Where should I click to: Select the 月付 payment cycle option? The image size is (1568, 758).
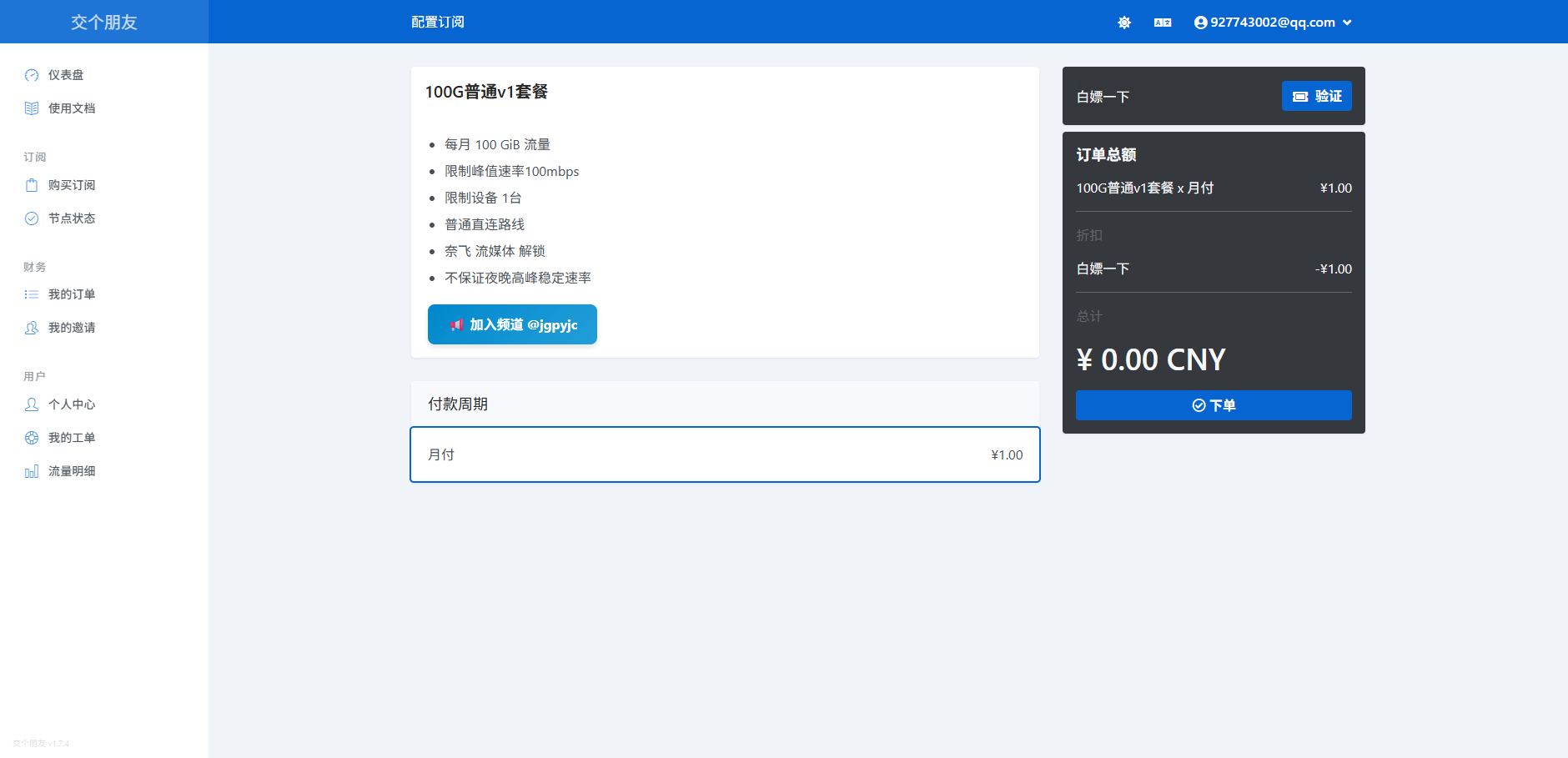pos(724,454)
